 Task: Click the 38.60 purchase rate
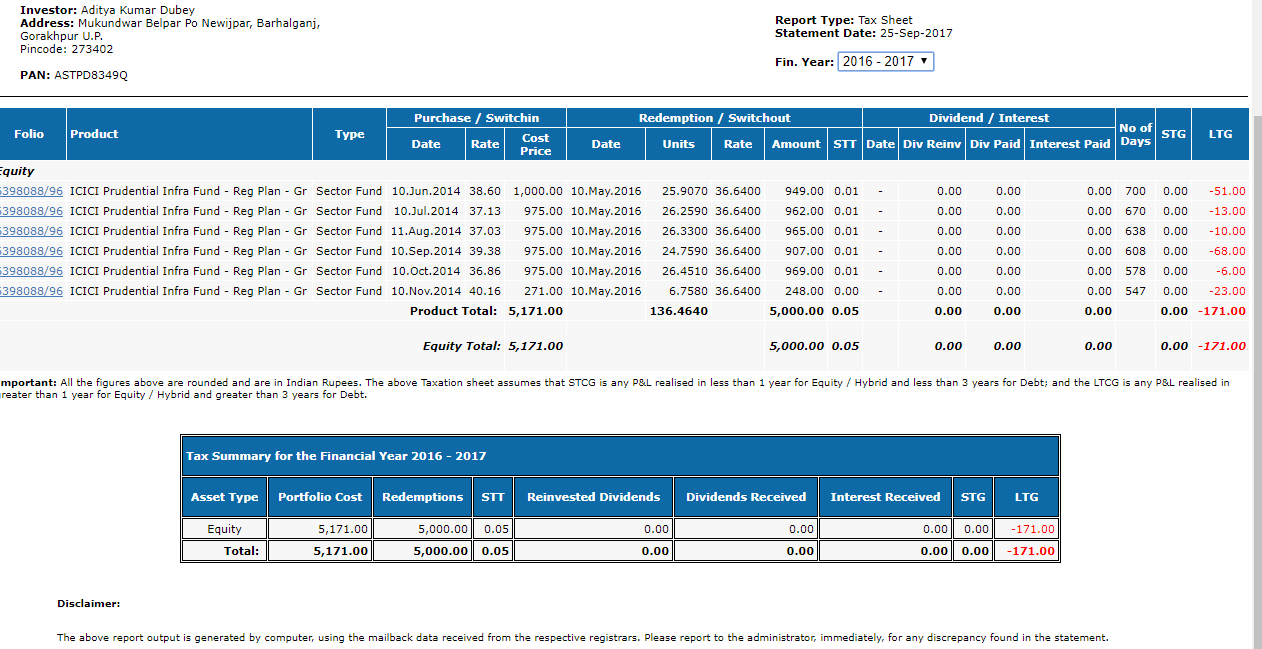click(485, 191)
